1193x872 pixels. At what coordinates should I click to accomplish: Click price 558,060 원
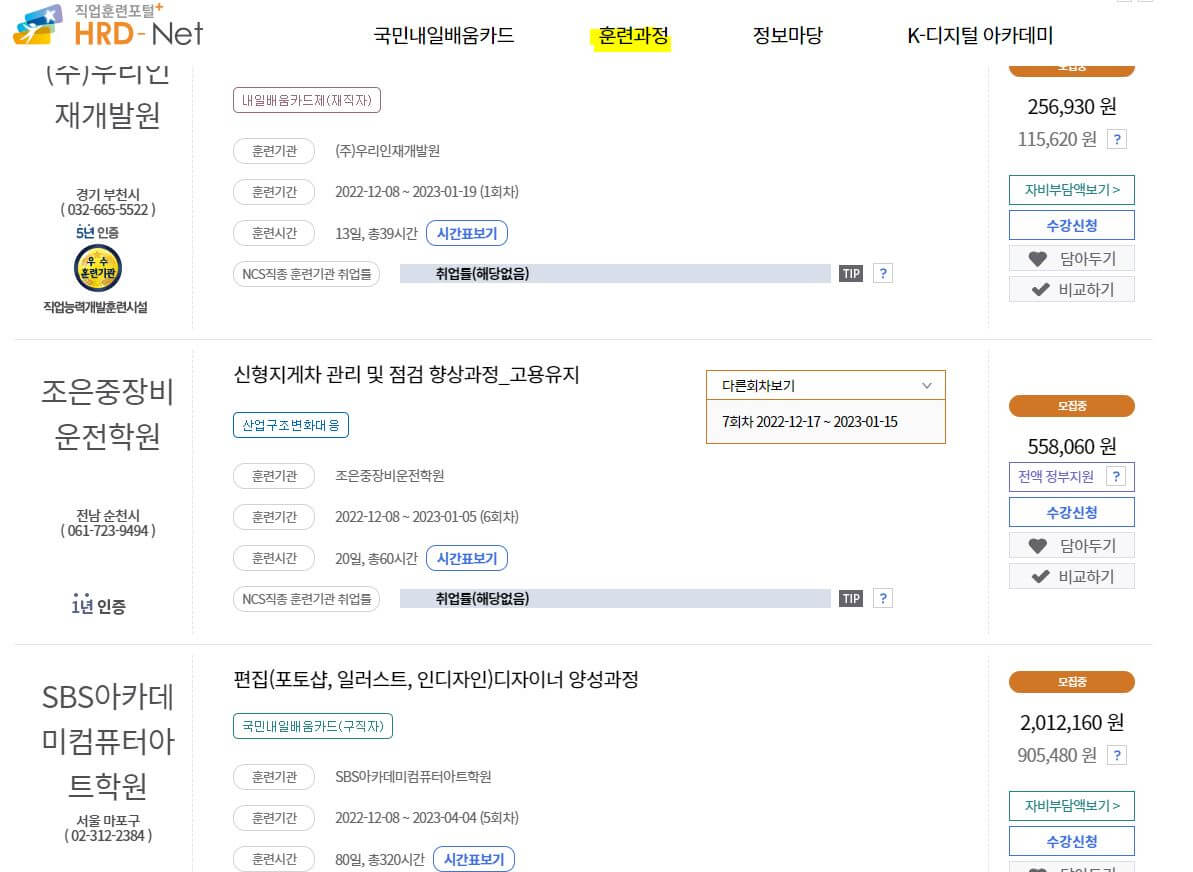coord(1071,446)
